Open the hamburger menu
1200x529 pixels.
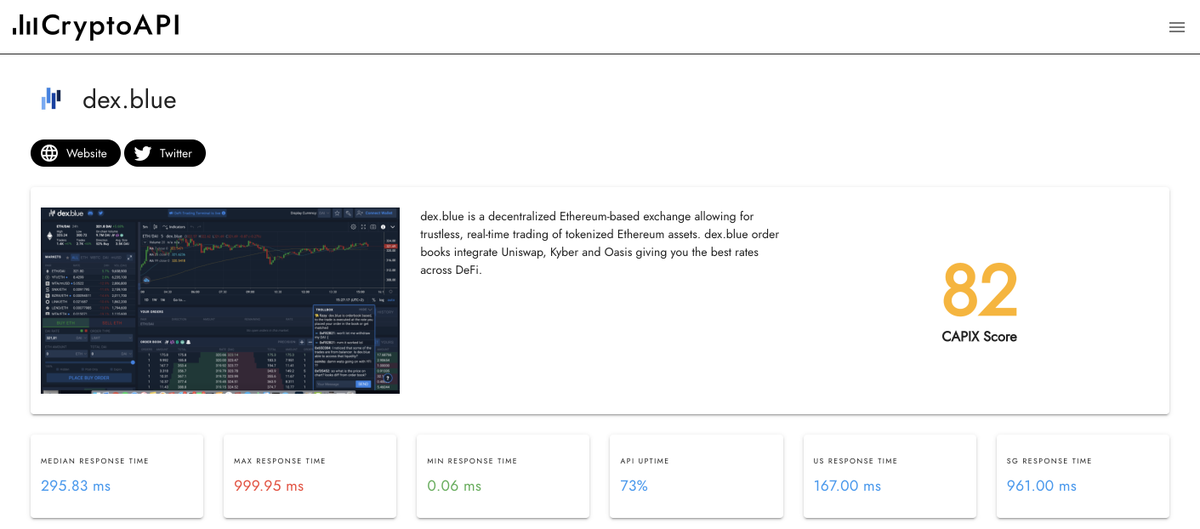(1177, 27)
